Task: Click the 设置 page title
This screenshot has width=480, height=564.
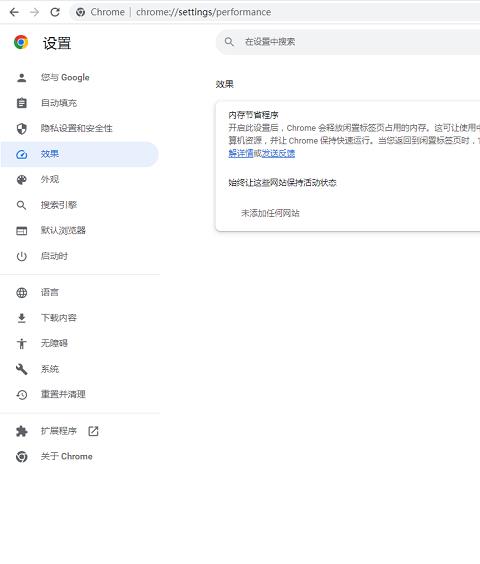Action: (57, 43)
